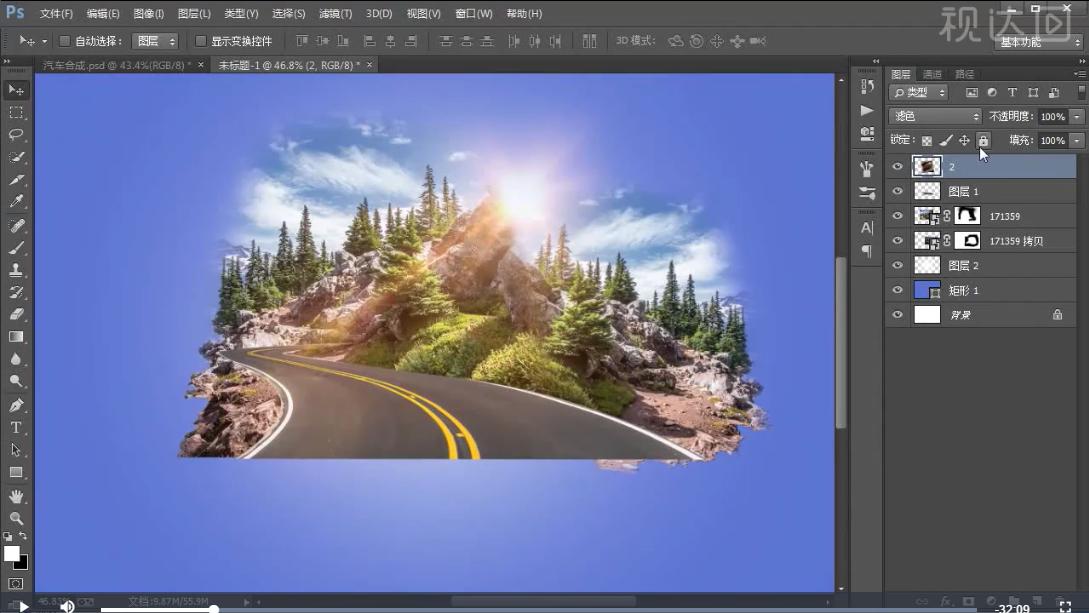Viewport: 1089px width, 613px height.
Task: Select the Rectangular Marquee tool
Action: click(x=16, y=113)
